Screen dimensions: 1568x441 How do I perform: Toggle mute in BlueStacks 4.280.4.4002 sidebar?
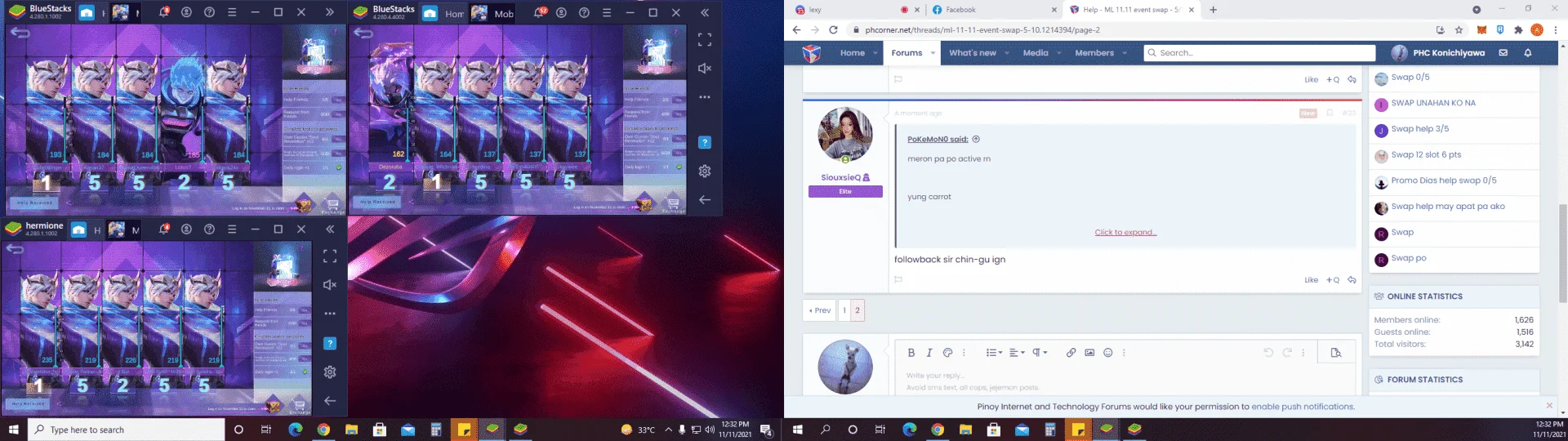(x=705, y=69)
